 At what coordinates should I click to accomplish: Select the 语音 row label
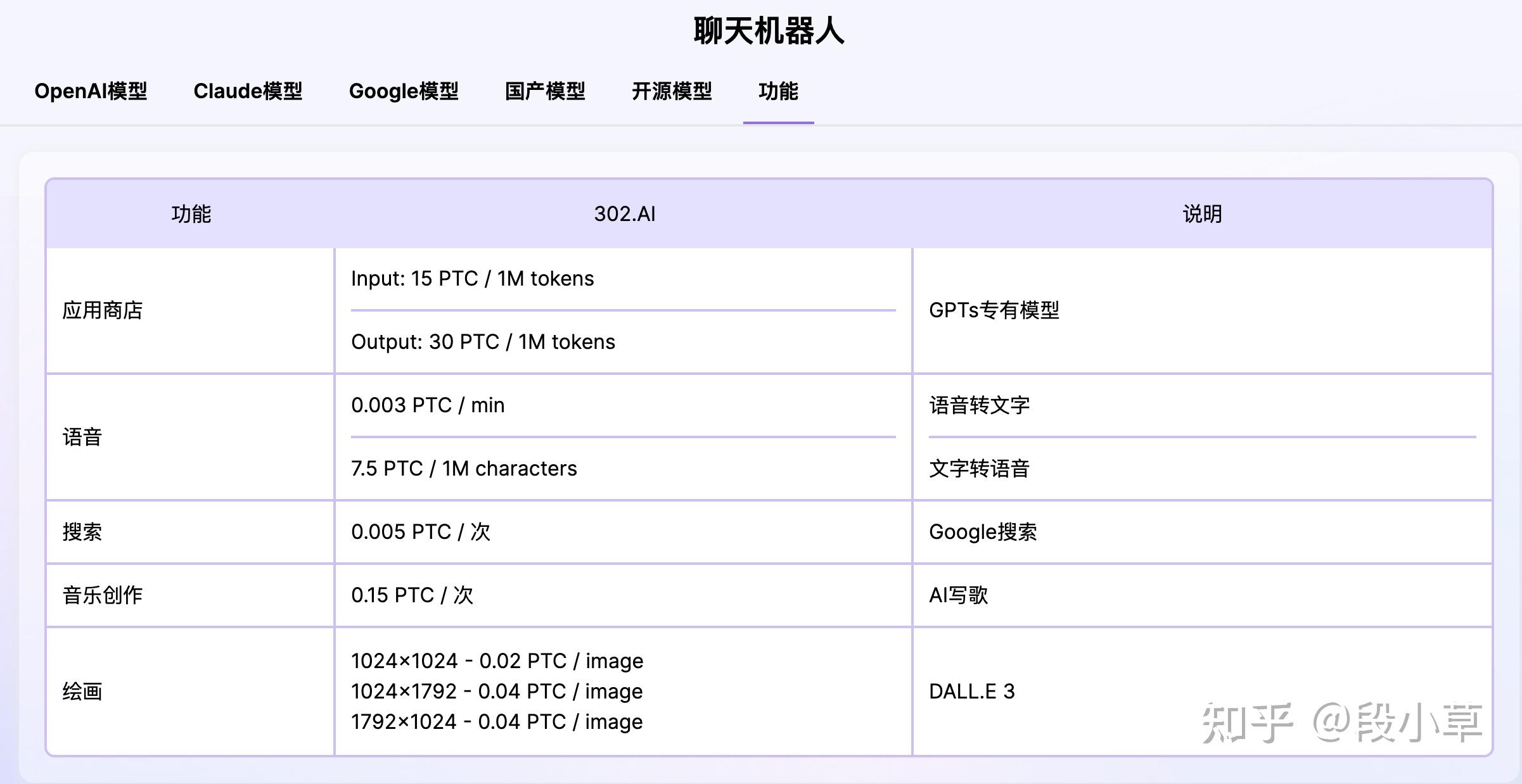pyautogui.click(x=83, y=437)
